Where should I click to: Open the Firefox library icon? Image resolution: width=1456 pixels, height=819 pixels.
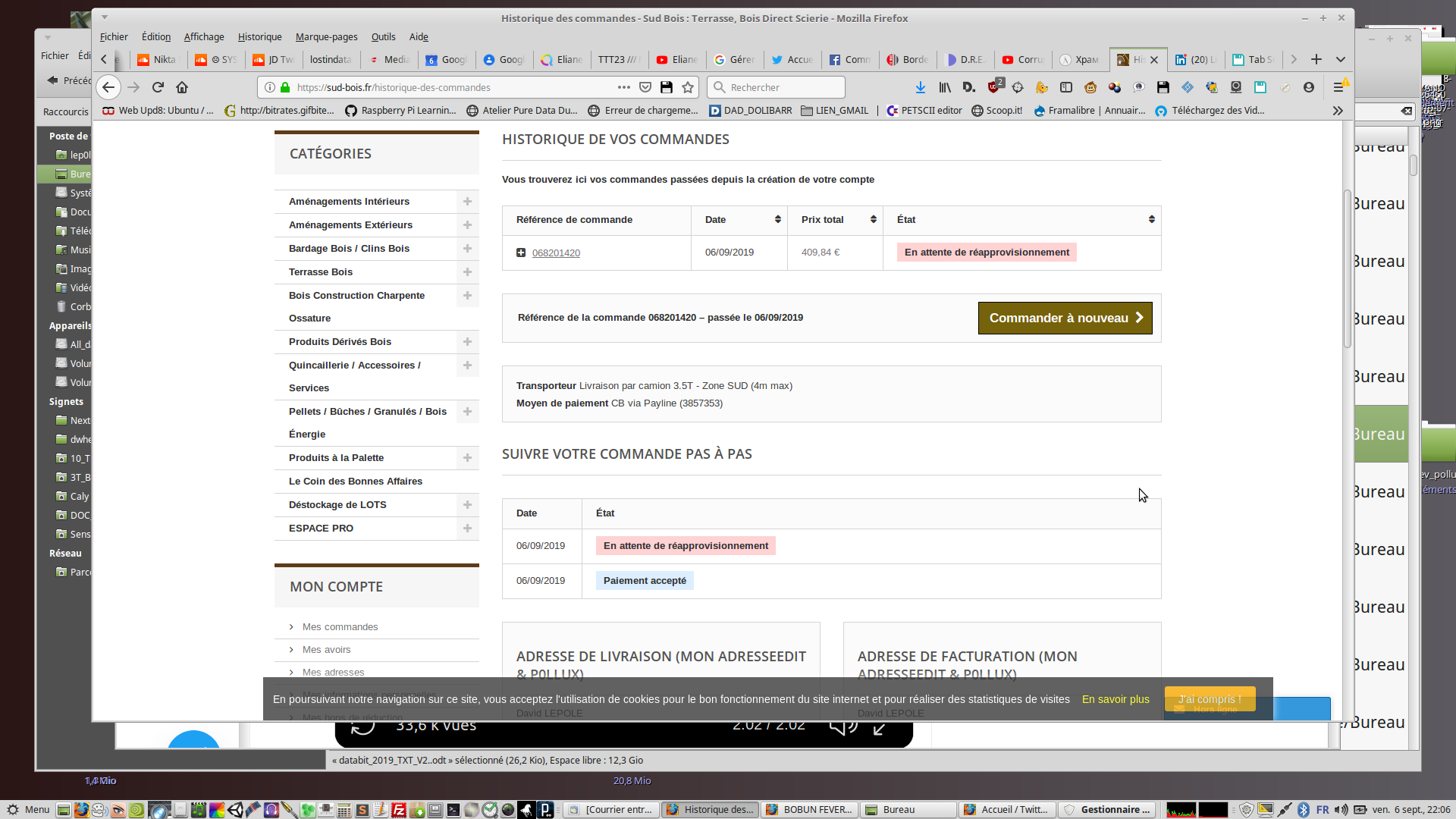[944, 87]
